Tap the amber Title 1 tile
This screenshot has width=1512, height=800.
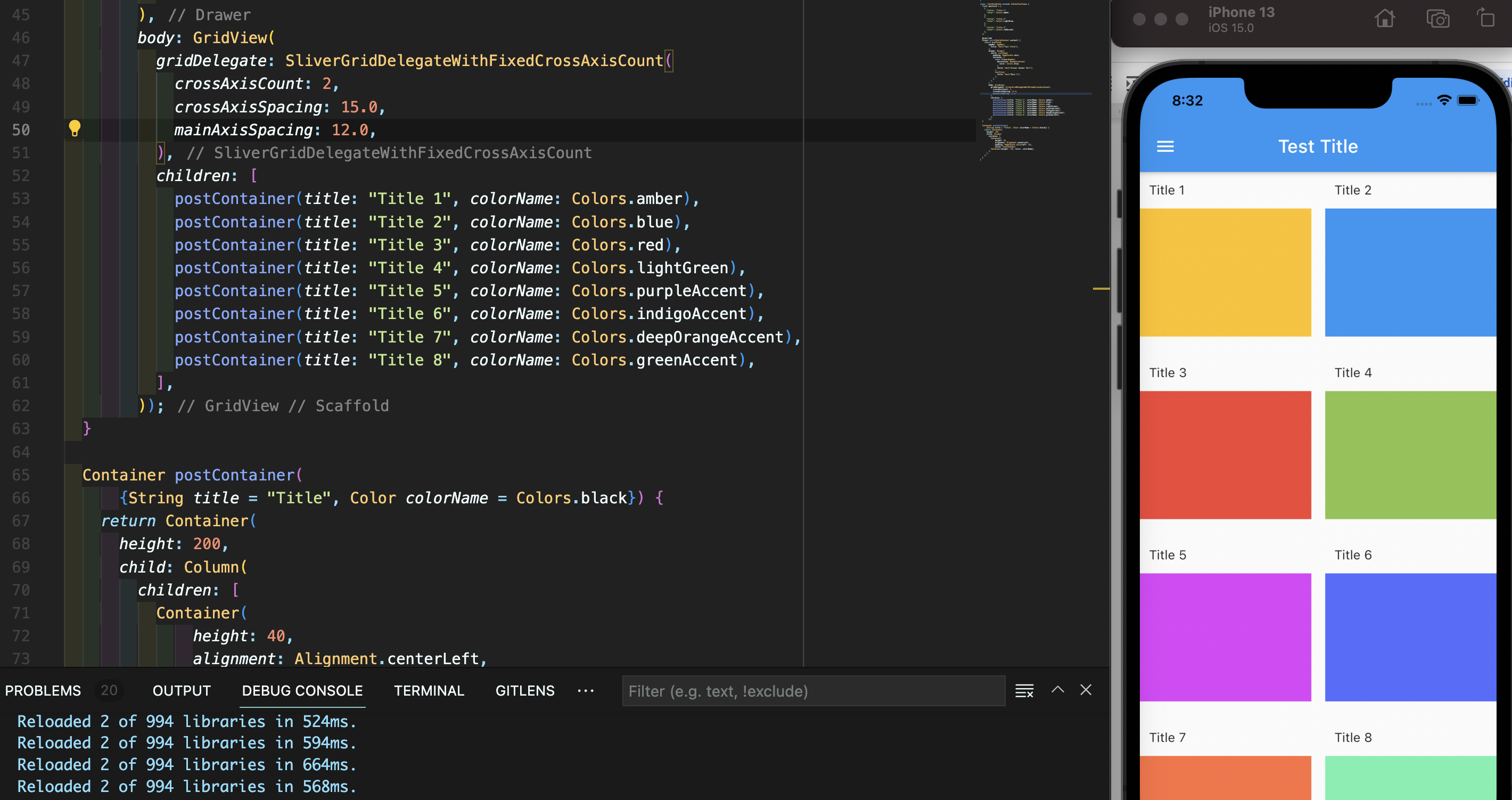pos(1225,273)
